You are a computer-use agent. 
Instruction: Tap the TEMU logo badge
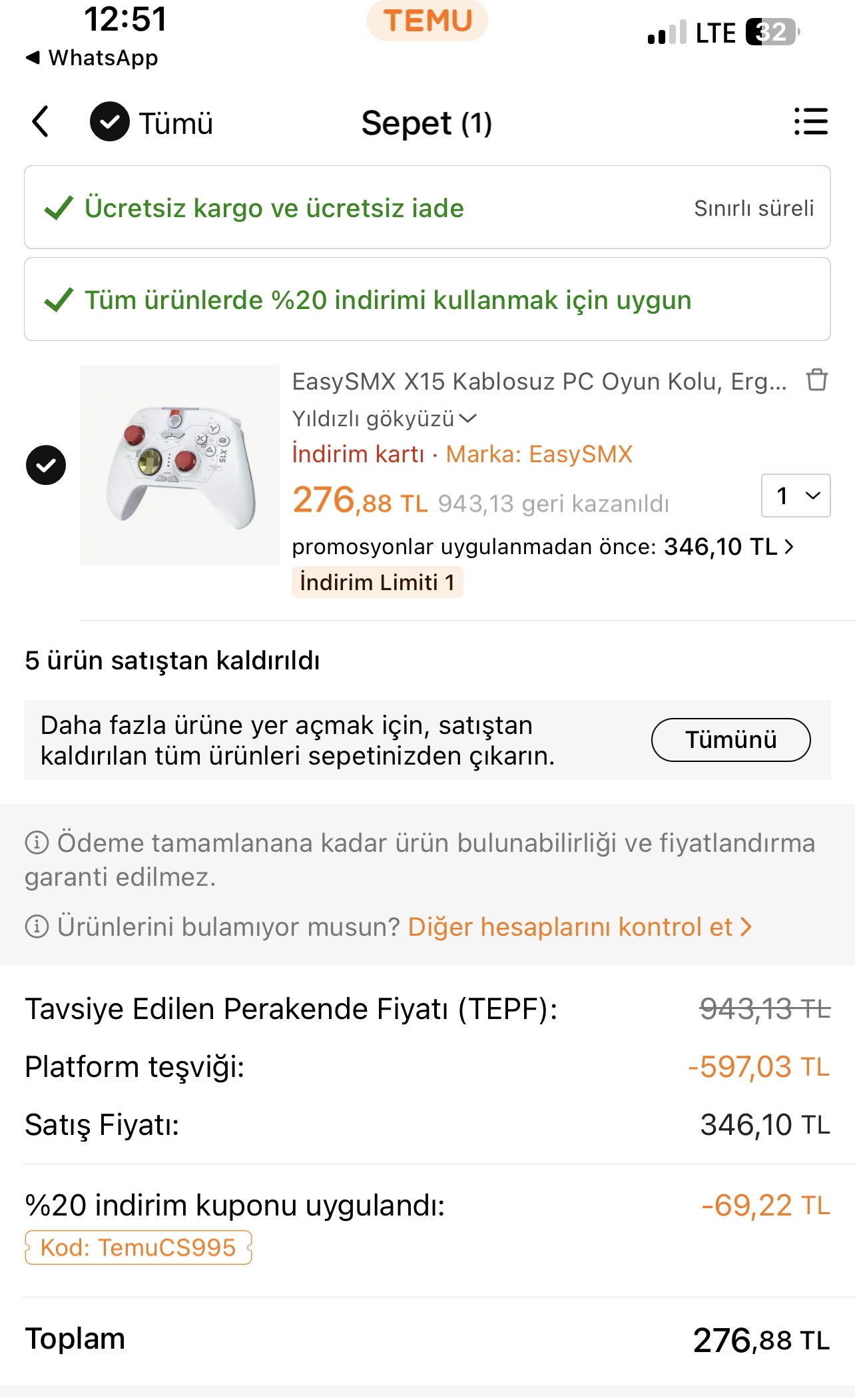(427, 21)
